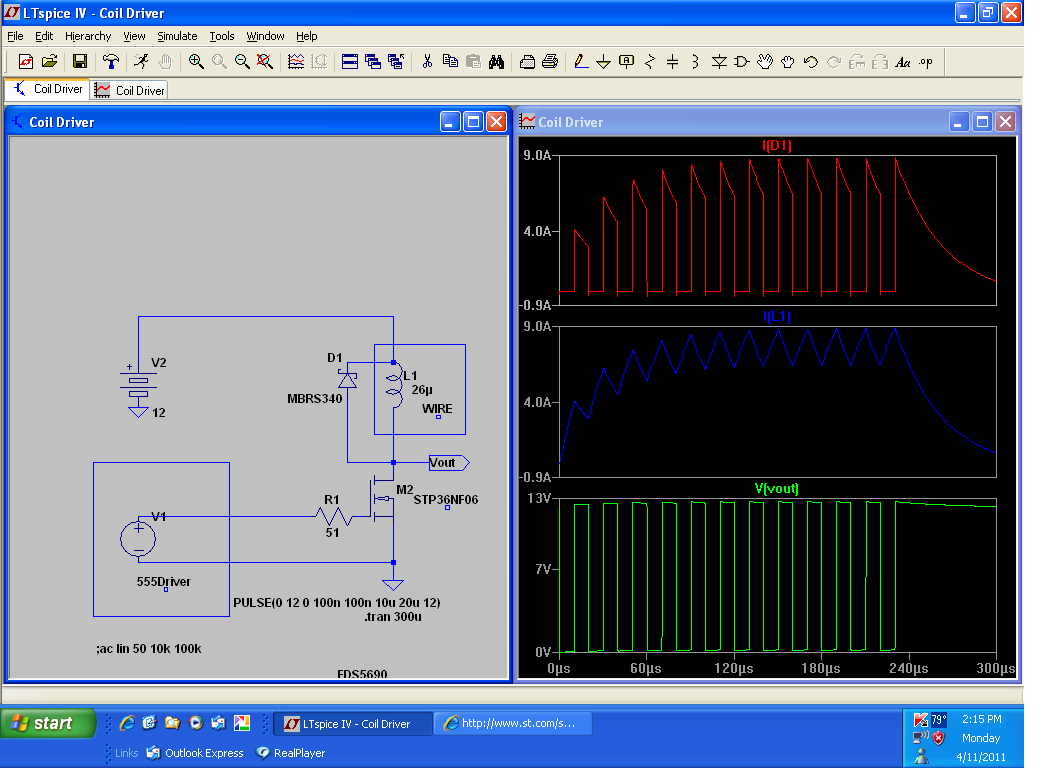Viewport: 1042px width, 770px height.
Task: Click the Autorange waveform icon
Action: pyautogui.click(x=296, y=62)
